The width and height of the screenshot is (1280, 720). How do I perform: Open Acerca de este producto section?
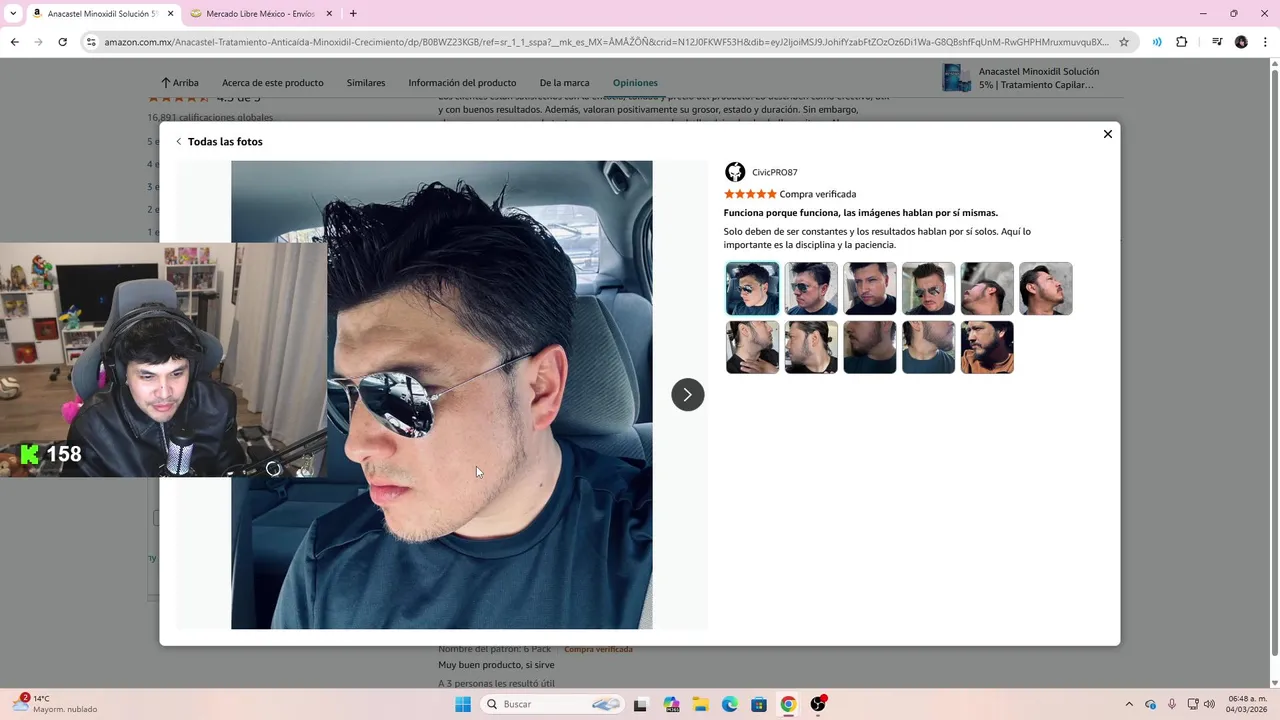click(x=273, y=83)
